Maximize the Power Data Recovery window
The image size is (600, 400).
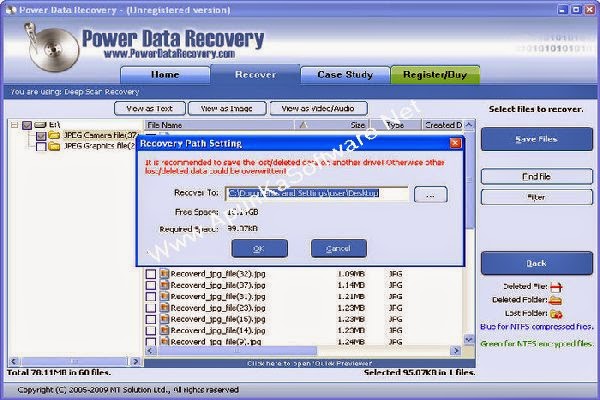576,10
